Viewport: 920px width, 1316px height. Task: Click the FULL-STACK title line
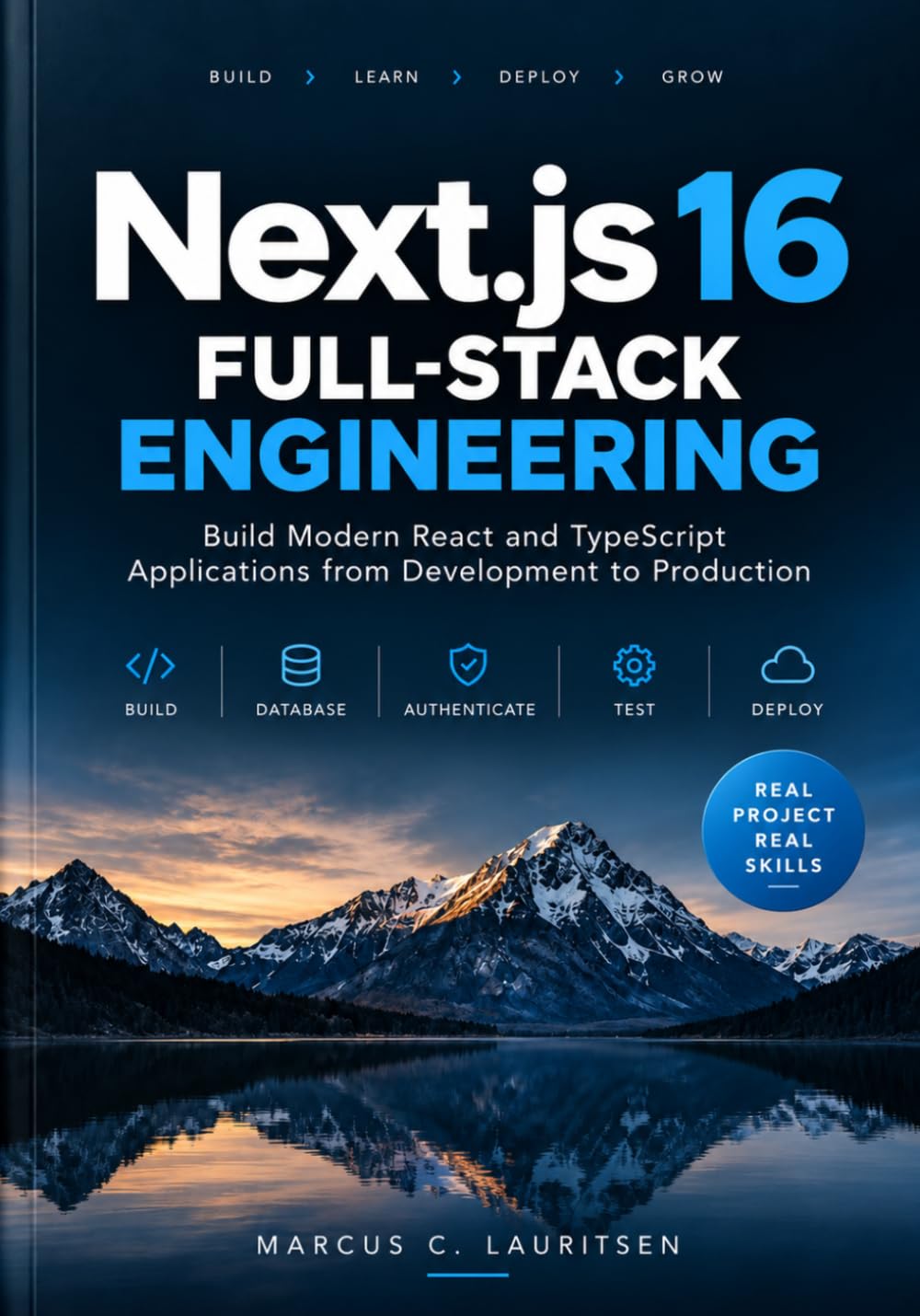click(468, 368)
